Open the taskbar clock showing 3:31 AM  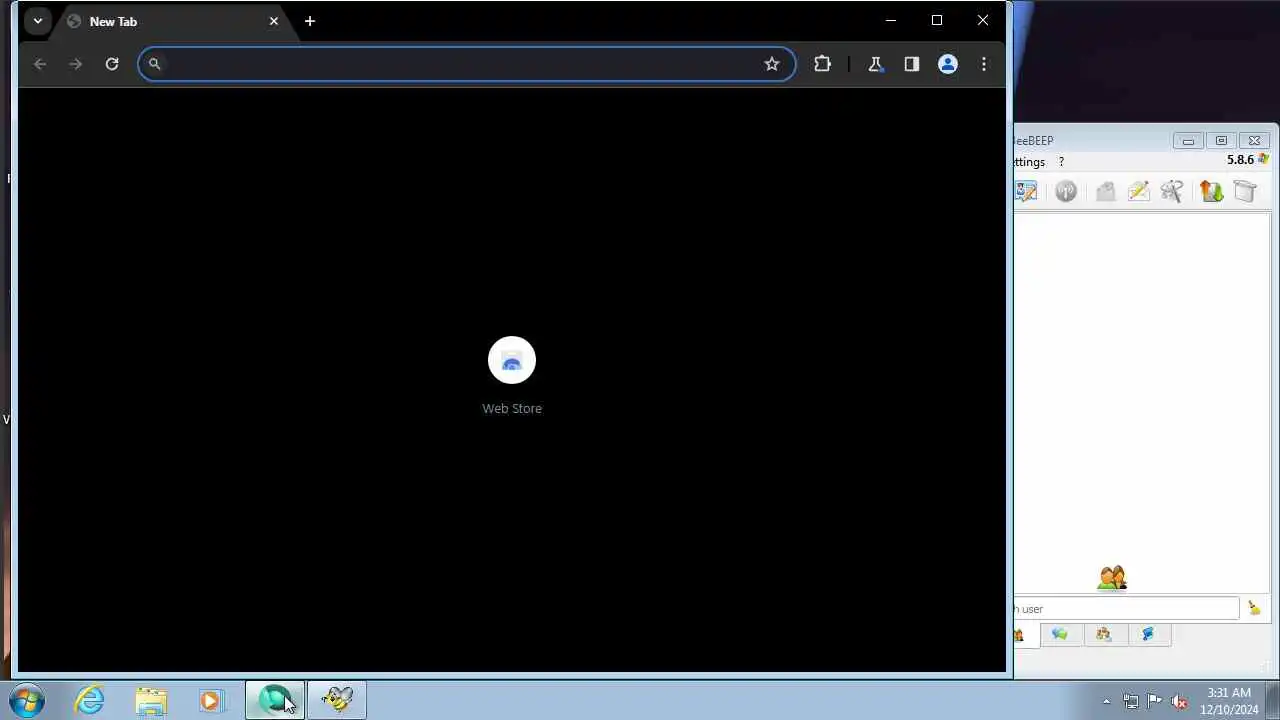(1229, 700)
